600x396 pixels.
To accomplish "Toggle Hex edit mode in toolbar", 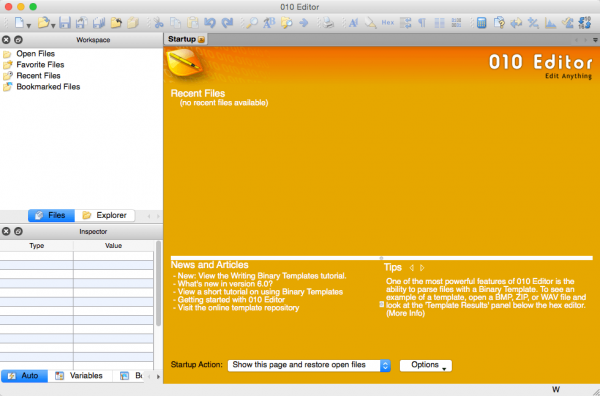I will 387,23.
